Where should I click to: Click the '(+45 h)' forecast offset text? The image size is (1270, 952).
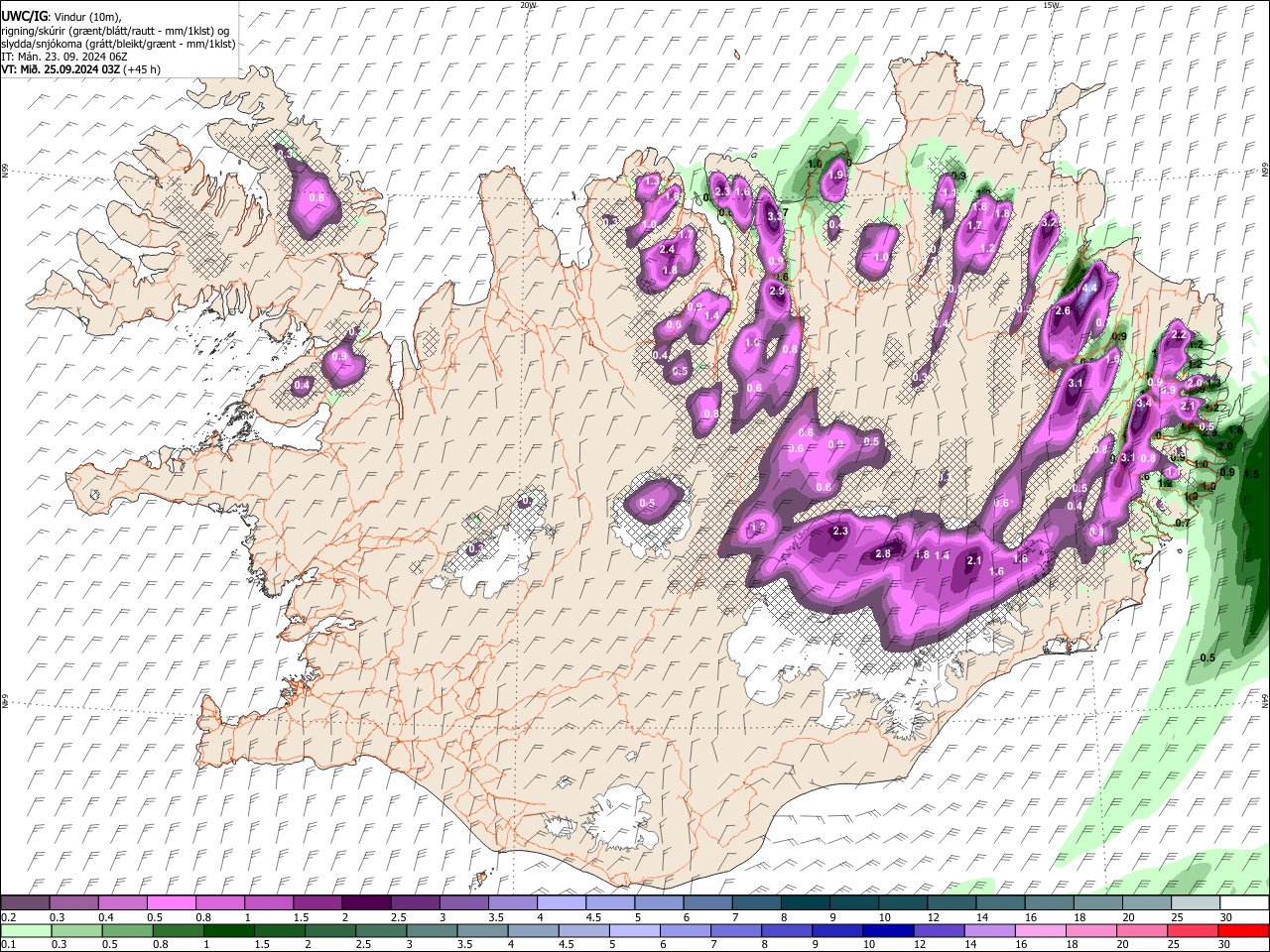point(143,69)
